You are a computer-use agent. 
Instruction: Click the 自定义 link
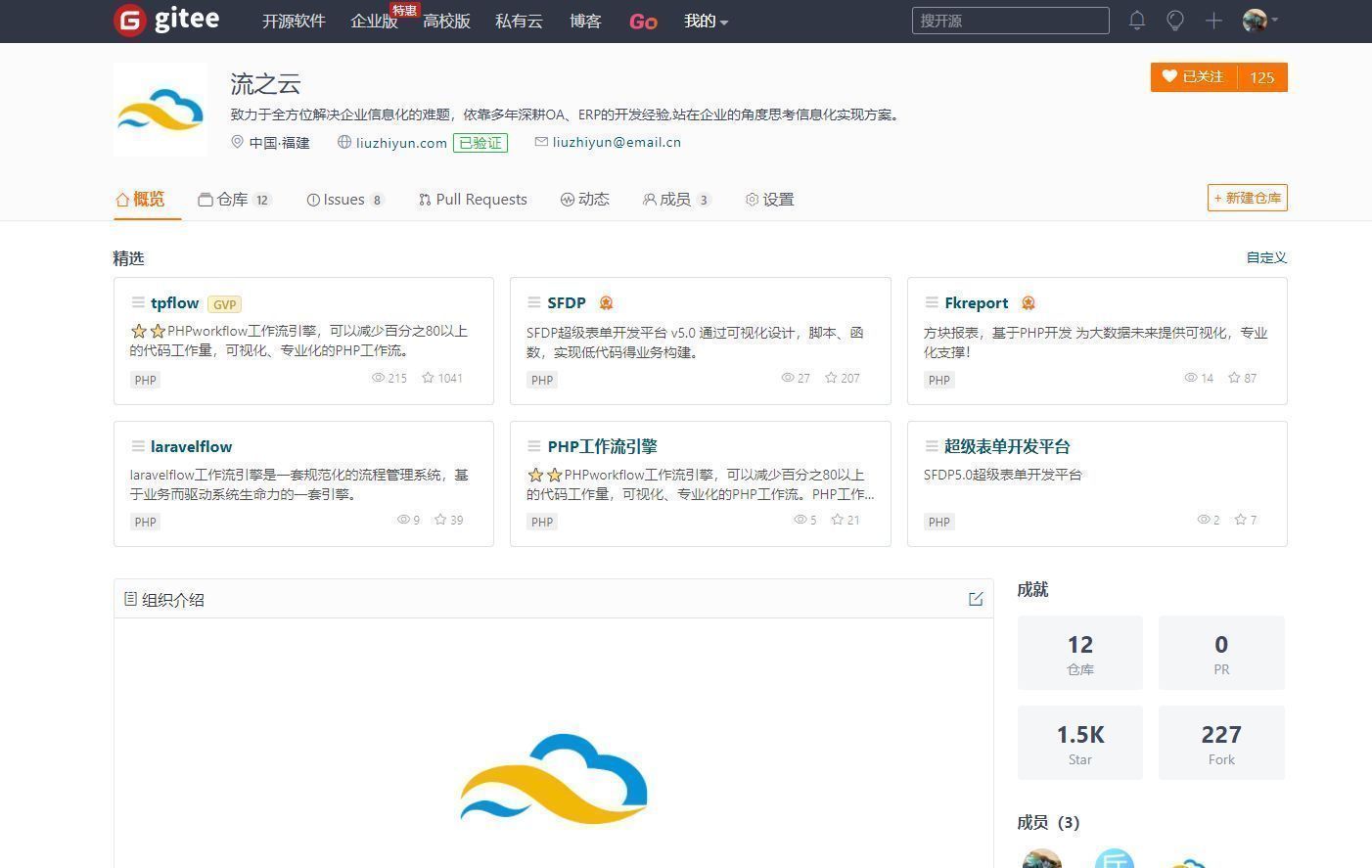[x=1266, y=257]
